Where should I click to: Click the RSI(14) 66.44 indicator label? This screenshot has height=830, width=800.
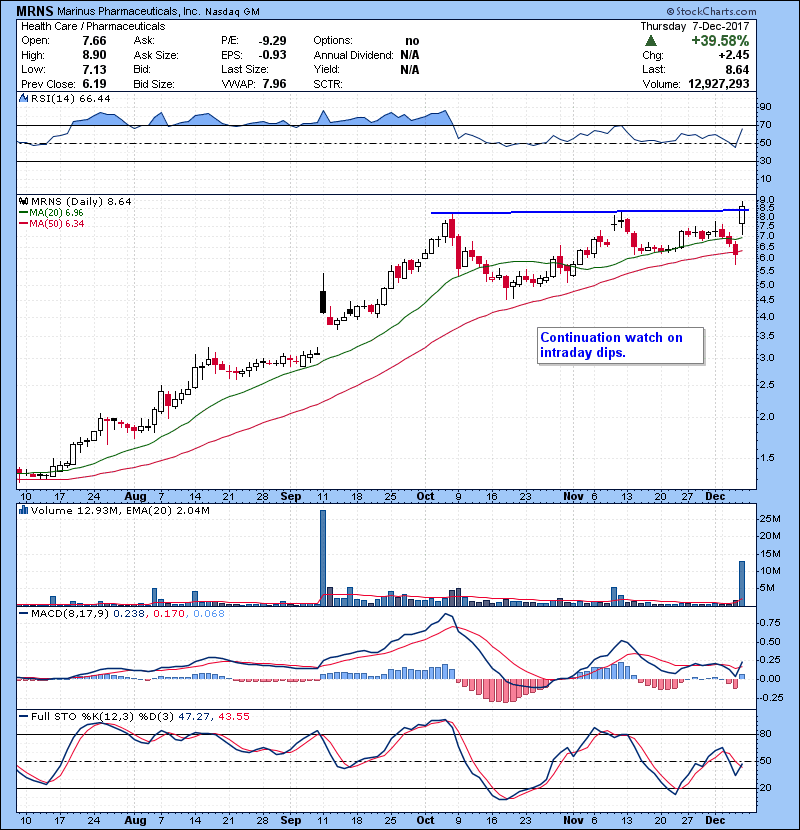tap(70, 98)
